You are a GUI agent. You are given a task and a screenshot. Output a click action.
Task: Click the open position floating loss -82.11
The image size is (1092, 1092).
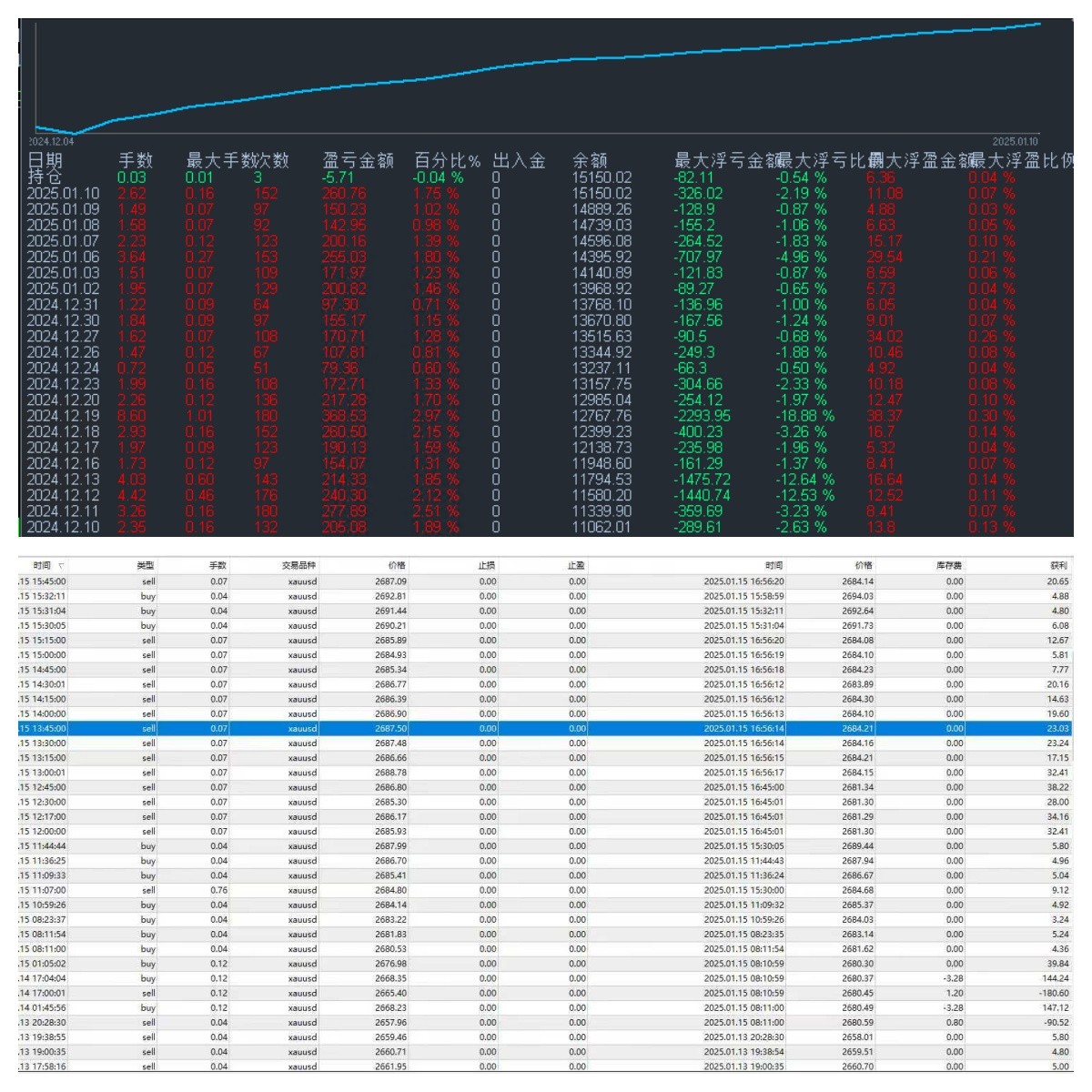coord(693,177)
